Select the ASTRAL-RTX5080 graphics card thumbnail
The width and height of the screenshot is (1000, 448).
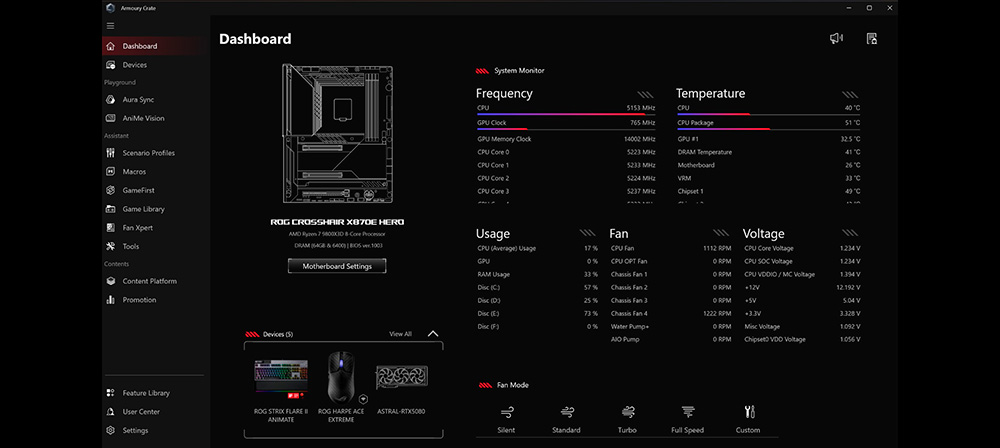click(x=401, y=379)
